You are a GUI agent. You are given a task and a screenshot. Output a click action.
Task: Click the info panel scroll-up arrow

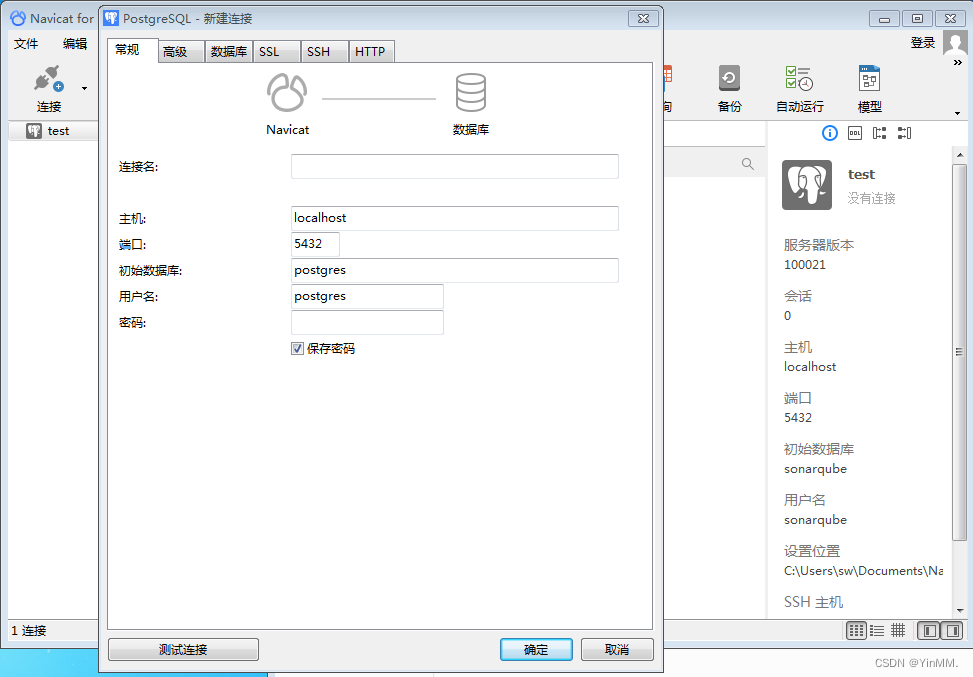click(x=960, y=155)
